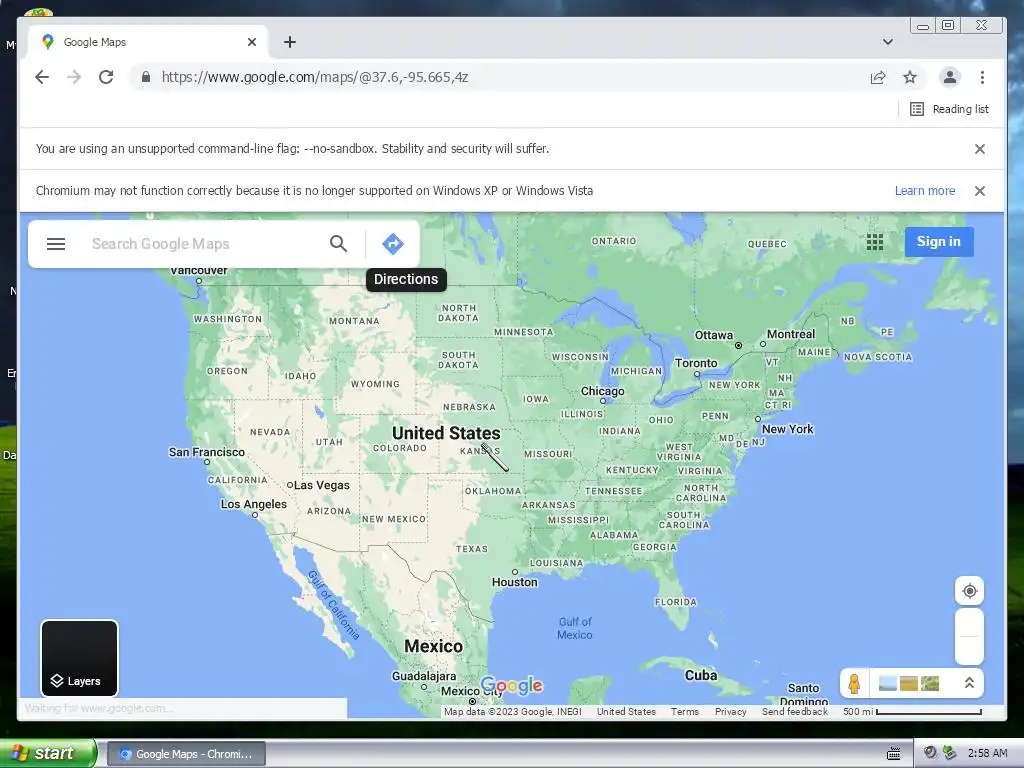
Task: Click the New York city label
Action: (x=788, y=429)
